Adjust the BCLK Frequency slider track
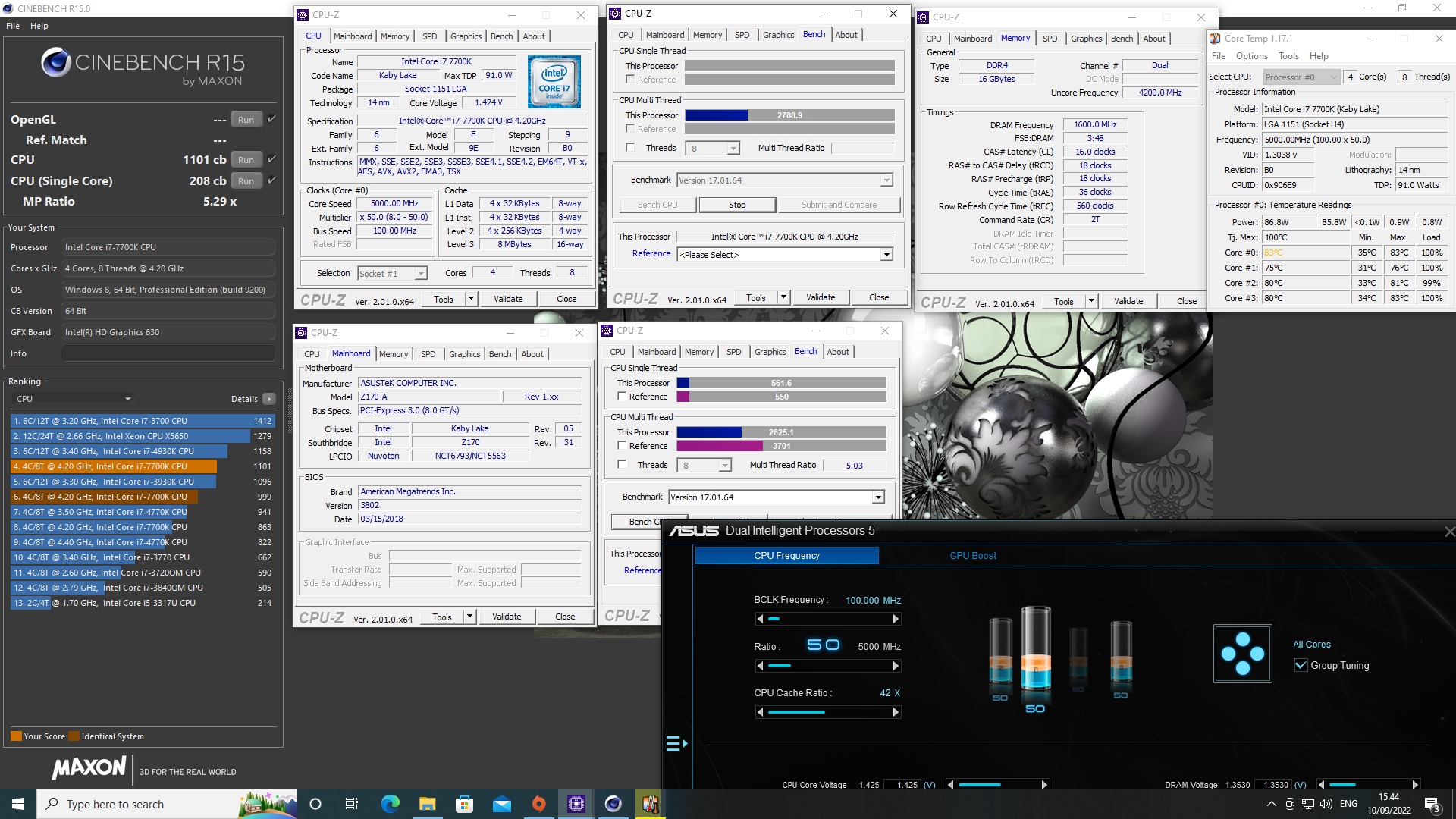The width and height of the screenshot is (1456, 819). click(827, 620)
